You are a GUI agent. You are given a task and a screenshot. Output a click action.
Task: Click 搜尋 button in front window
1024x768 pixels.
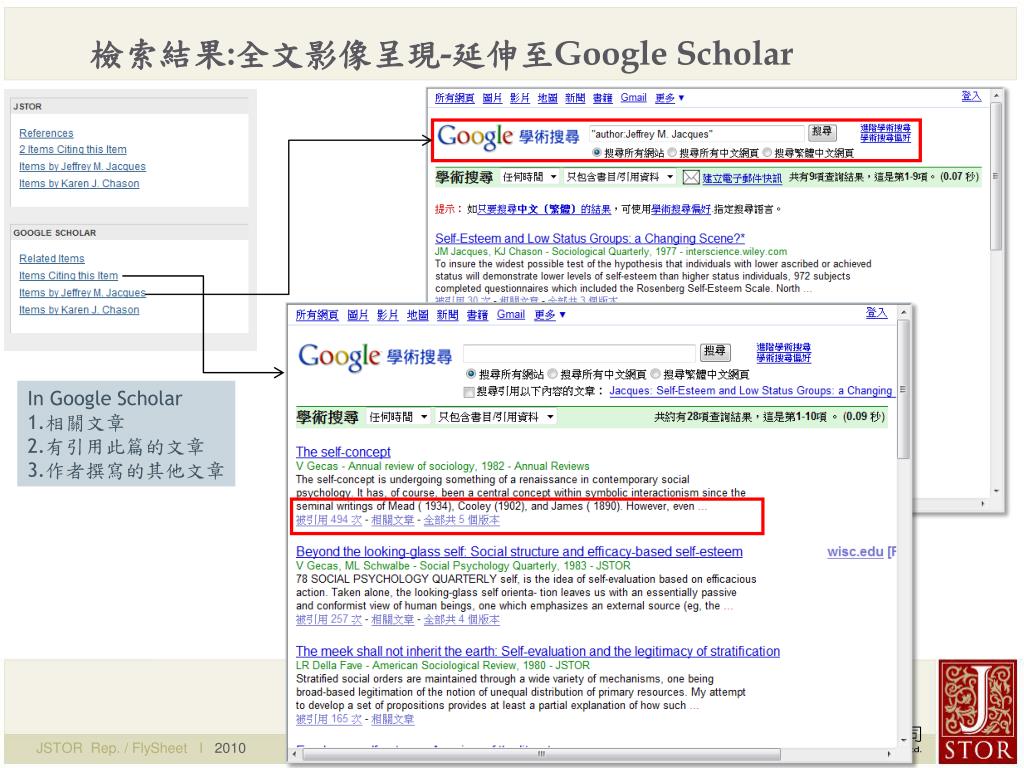[714, 352]
